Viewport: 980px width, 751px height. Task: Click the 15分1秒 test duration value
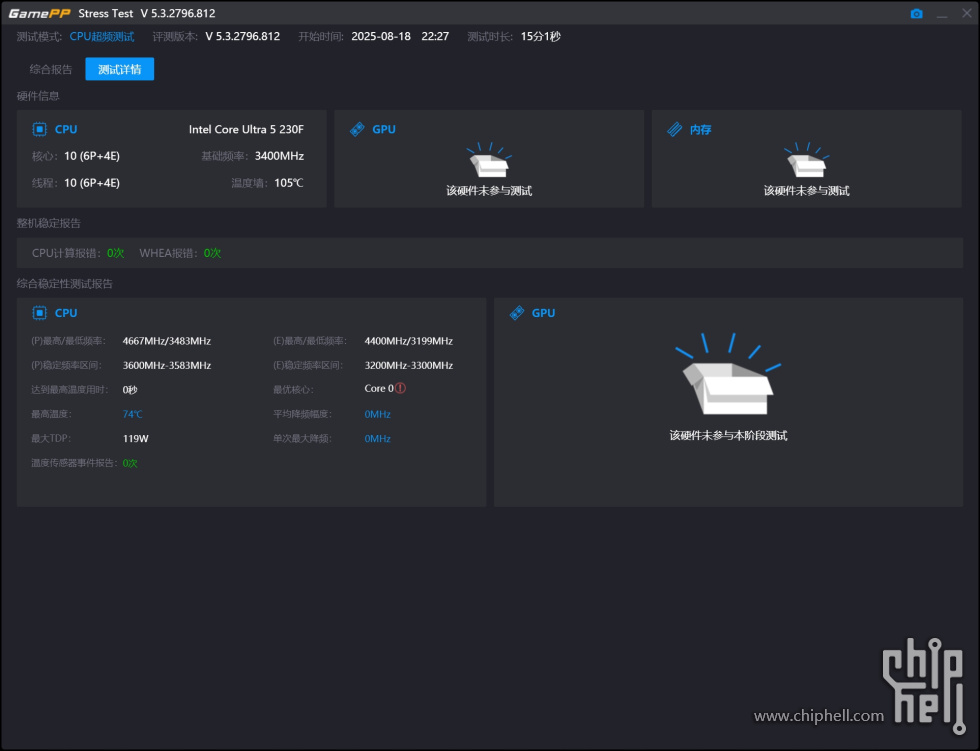pyautogui.click(x=541, y=36)
